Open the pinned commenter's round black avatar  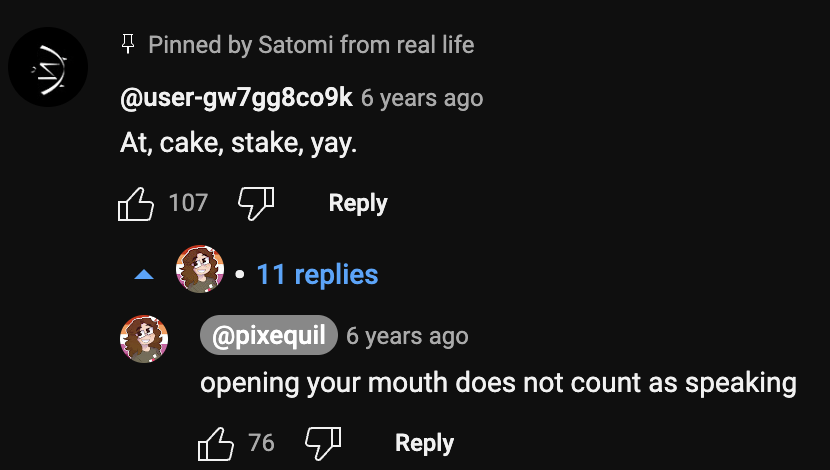(48, 67)
